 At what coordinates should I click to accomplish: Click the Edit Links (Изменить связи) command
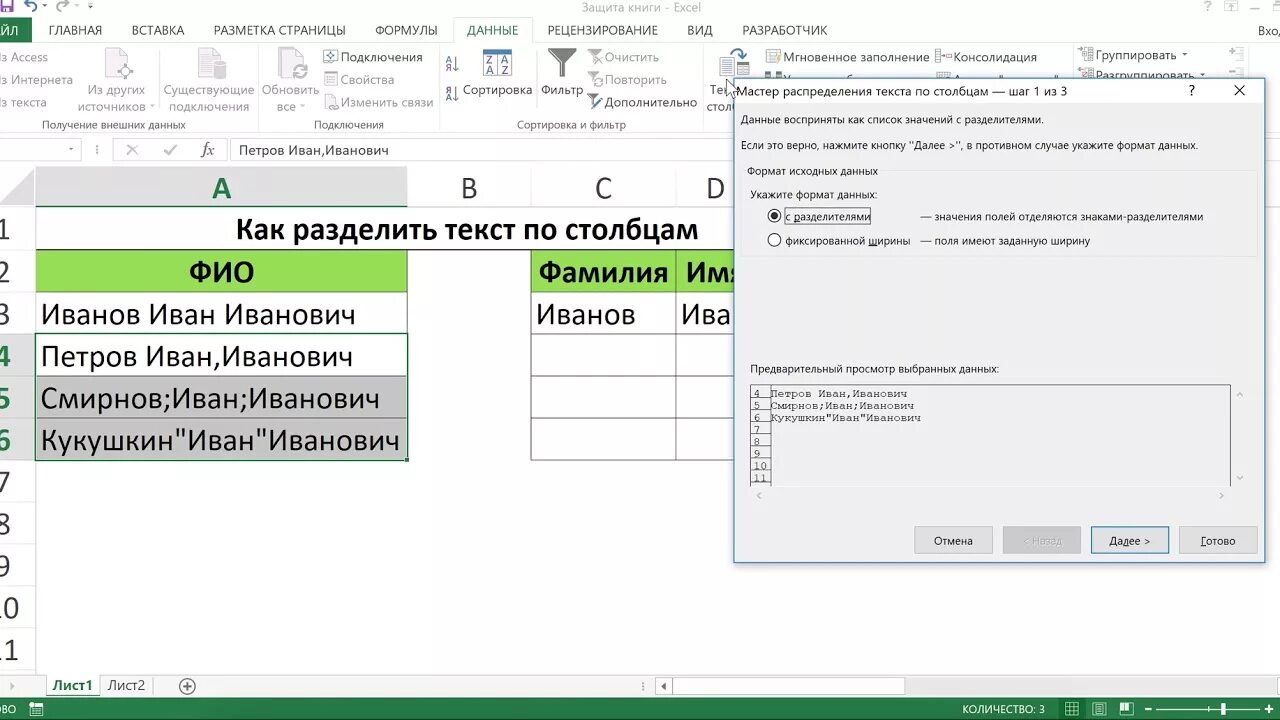tap(378, 102)
